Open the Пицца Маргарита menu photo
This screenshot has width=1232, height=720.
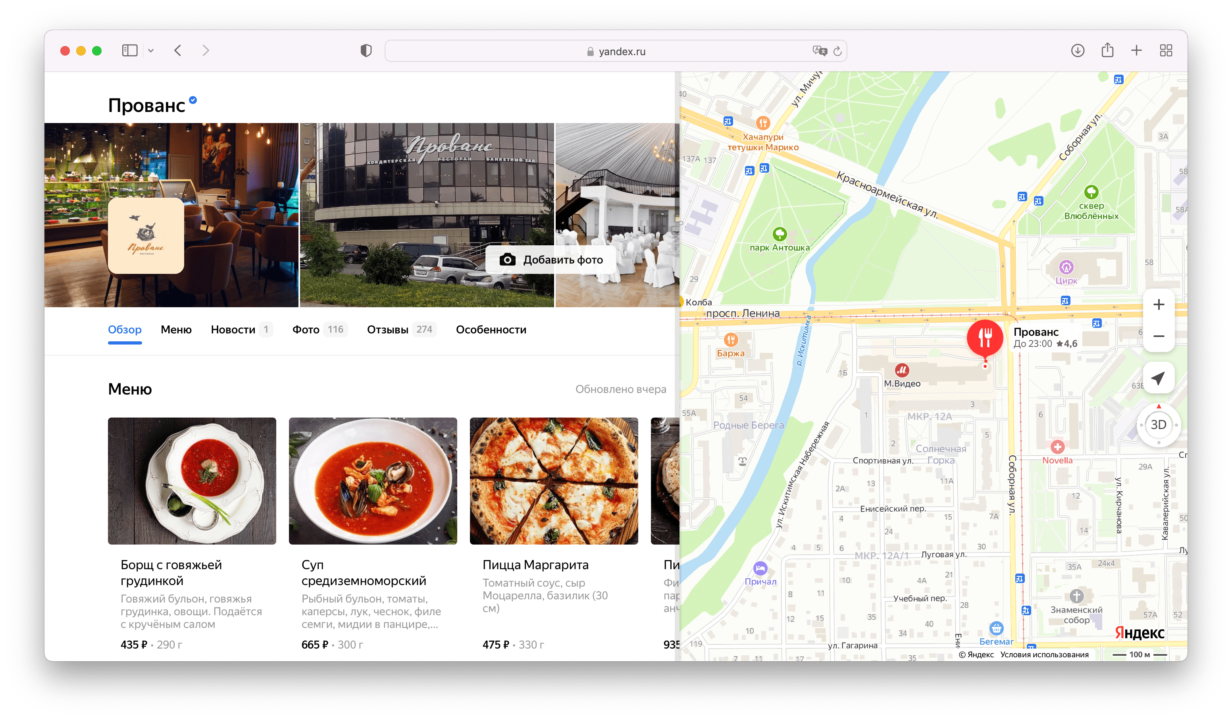tap(553, 481)
